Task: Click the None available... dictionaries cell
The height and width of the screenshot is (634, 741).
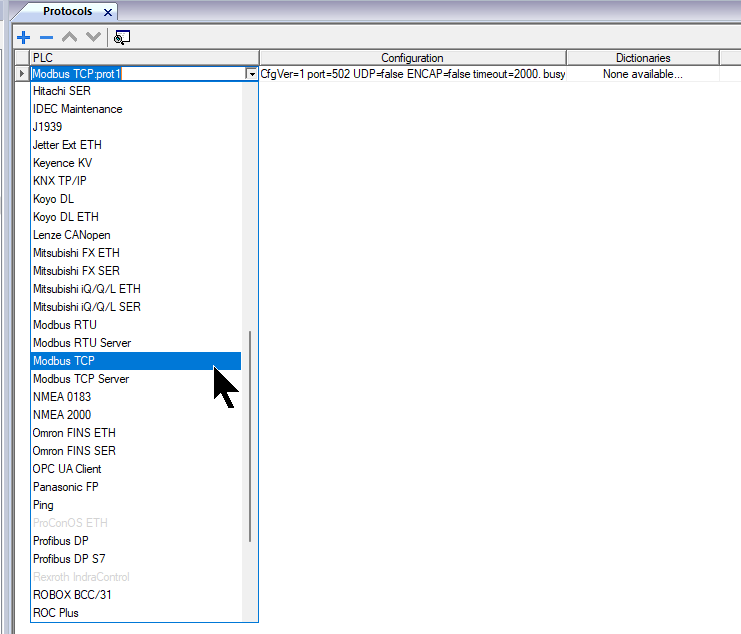Action: pyautogui.click(x=643, y=74)
